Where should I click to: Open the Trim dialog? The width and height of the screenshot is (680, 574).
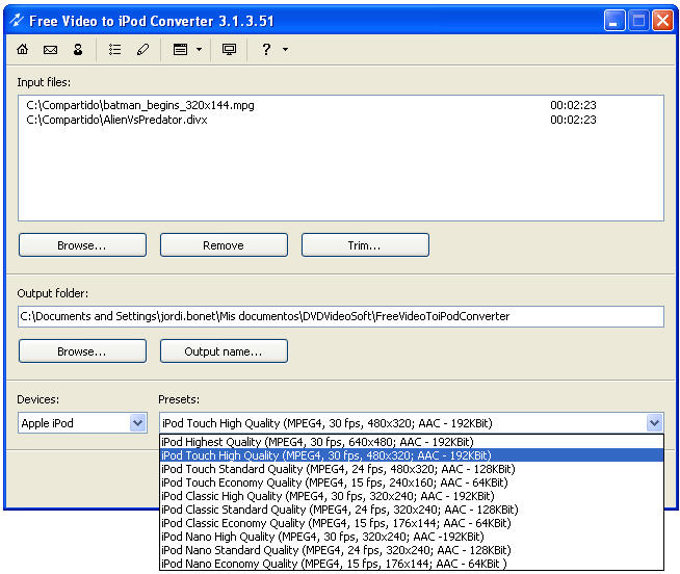(365, 245)
